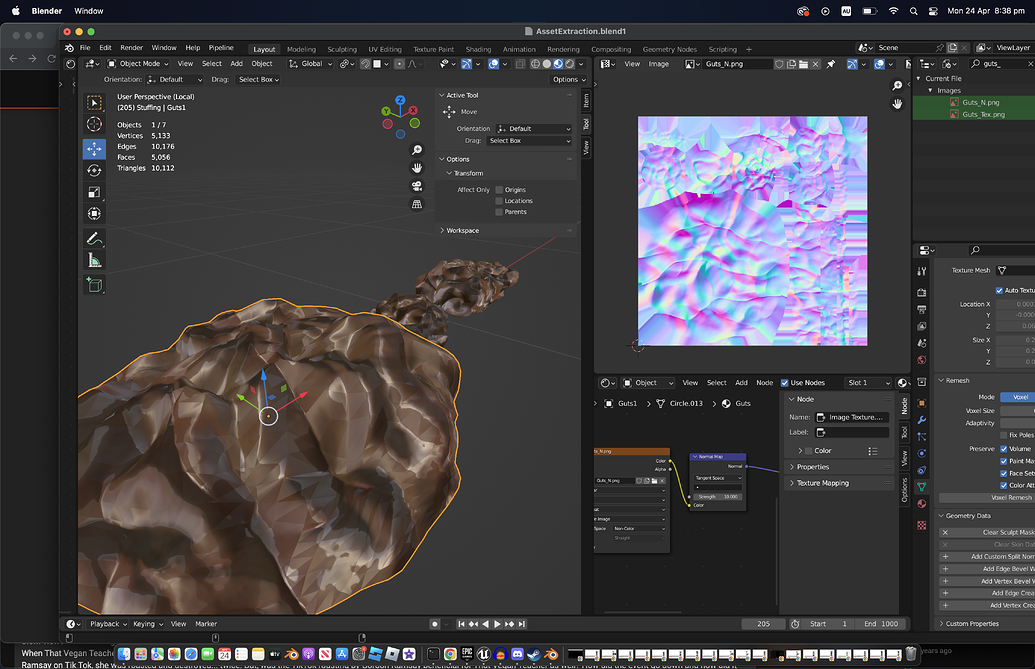Click the viewport zoom magnifier icon
This screenshot has width=1035, height=669.
(417, 150)
